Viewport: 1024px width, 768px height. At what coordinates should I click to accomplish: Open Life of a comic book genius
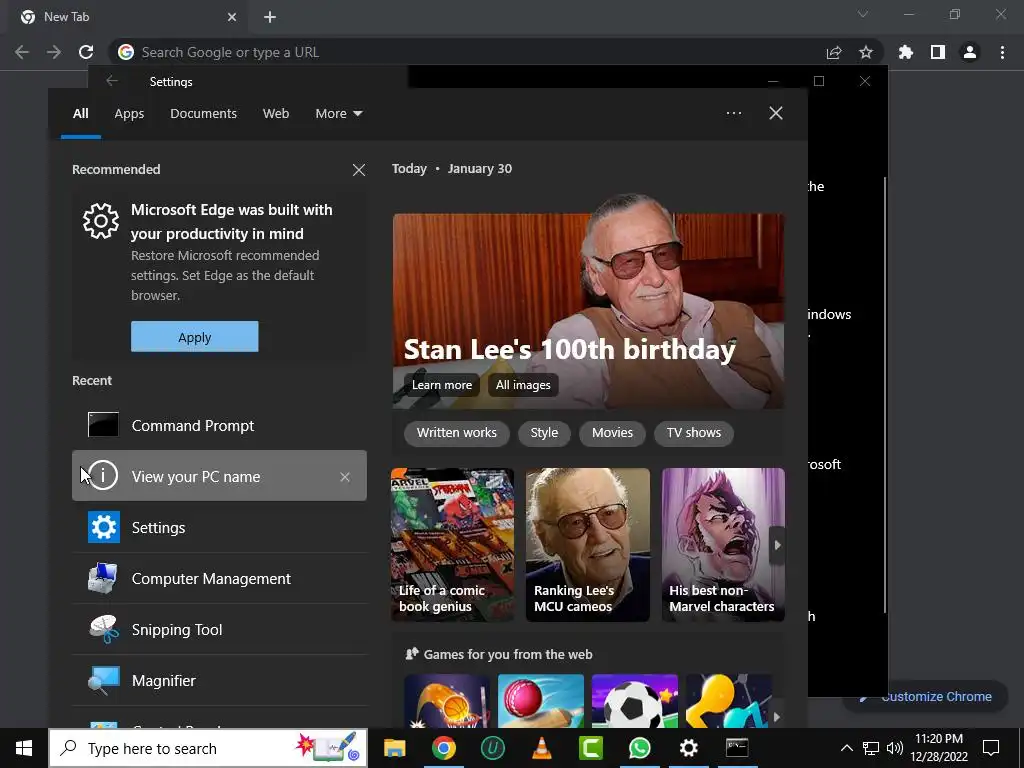coord(453,545)
